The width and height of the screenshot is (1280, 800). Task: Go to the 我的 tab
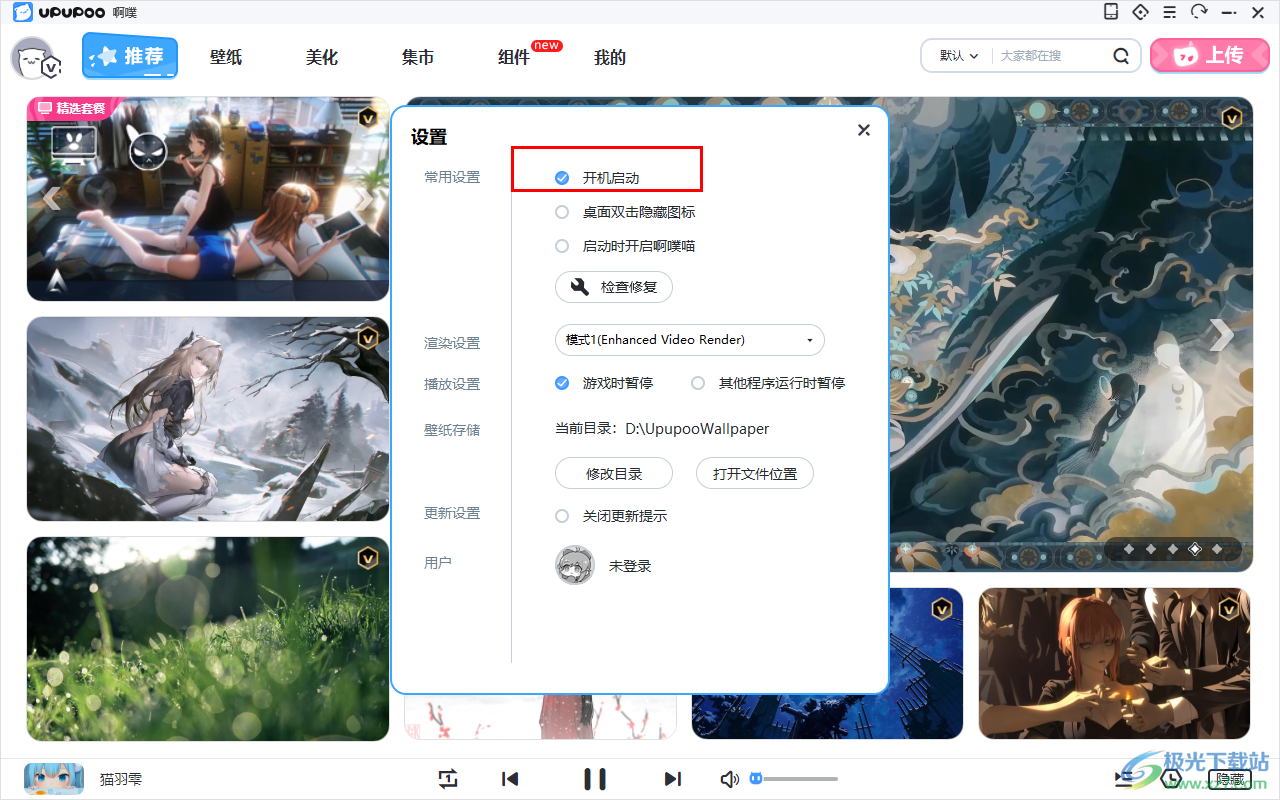point(610,58)
